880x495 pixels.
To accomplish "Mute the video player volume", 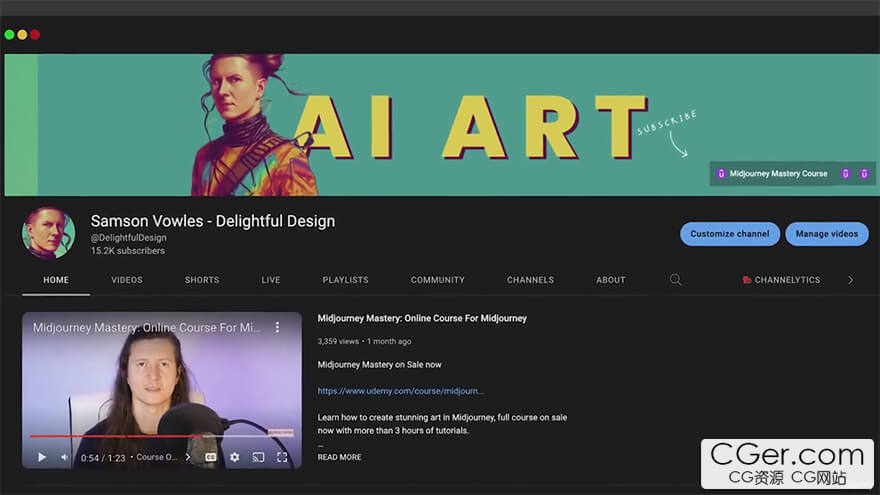I will click(x=65, y=457).
